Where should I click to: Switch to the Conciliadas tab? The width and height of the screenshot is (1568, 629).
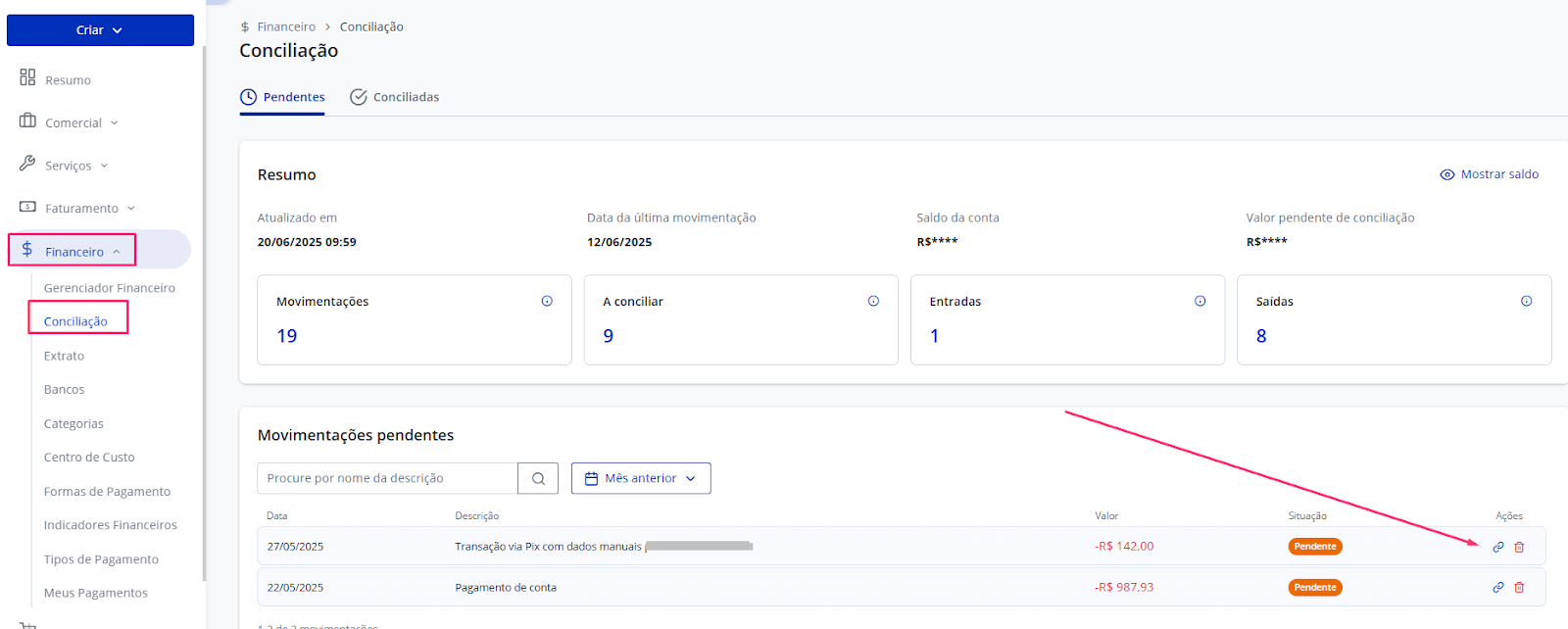tap(394, 97)
